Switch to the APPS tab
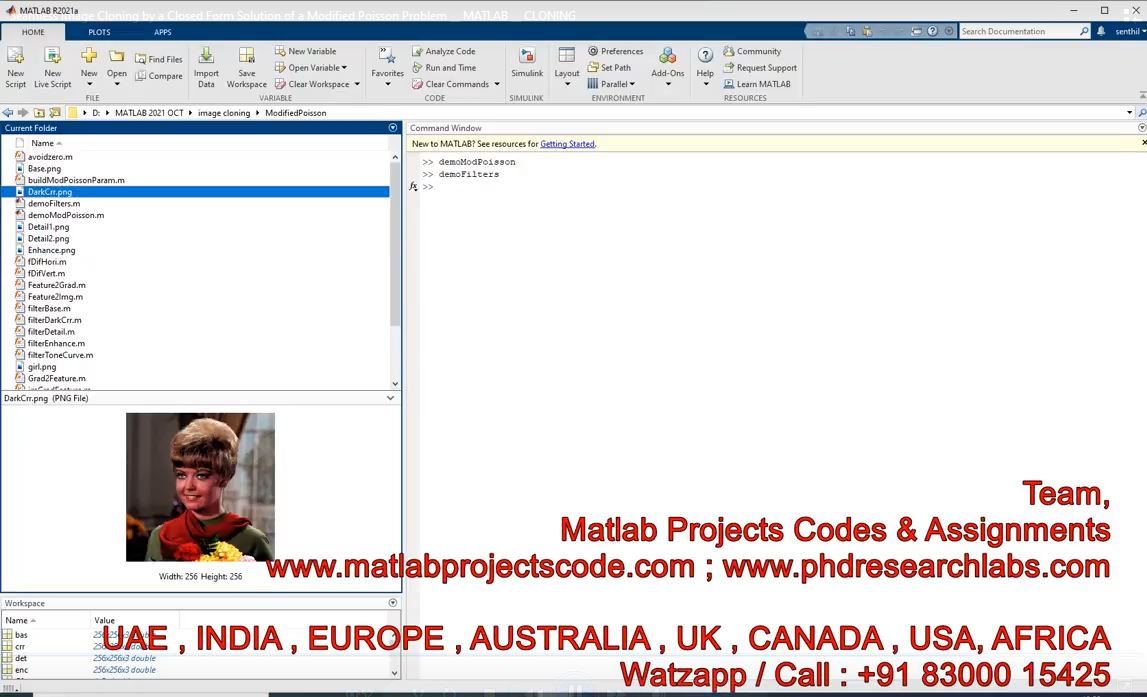 coord(162,32)
